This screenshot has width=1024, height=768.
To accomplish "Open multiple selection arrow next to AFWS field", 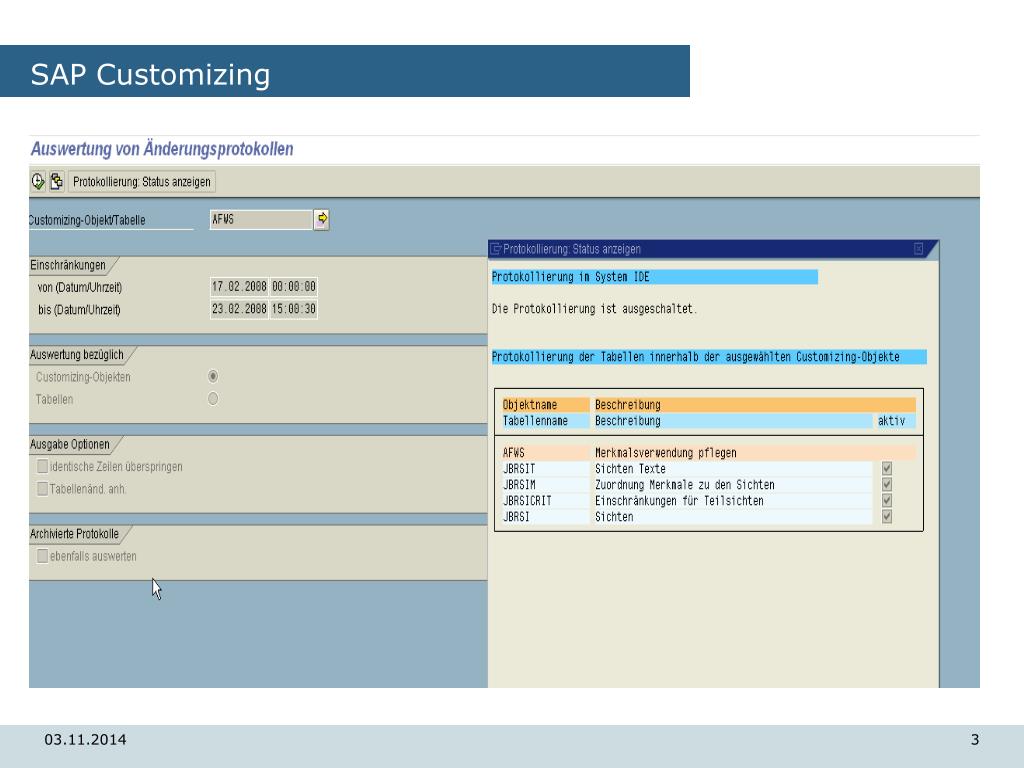I will coord(321,219).
